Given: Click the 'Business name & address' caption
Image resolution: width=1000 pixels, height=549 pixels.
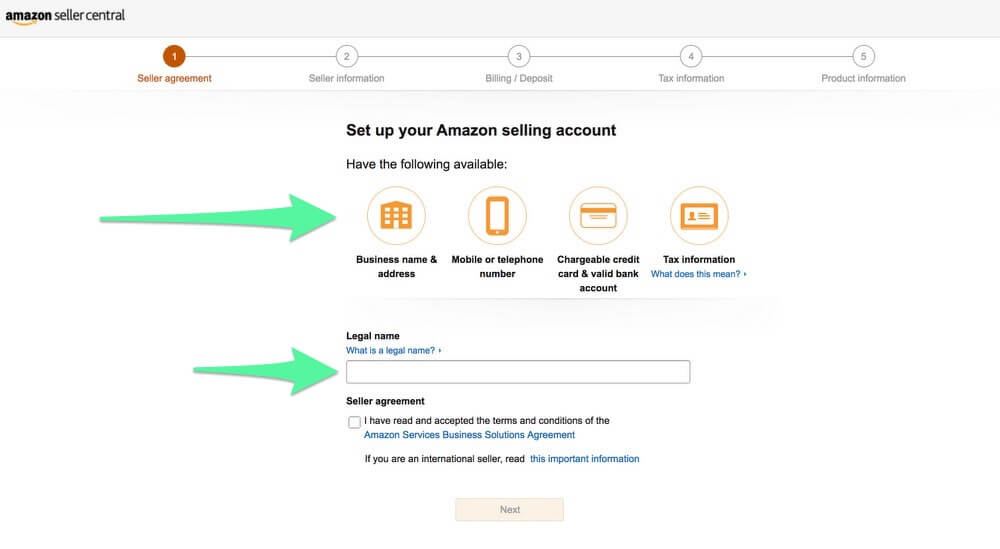Looking at the screenshot, I should (x=396, y=267).
